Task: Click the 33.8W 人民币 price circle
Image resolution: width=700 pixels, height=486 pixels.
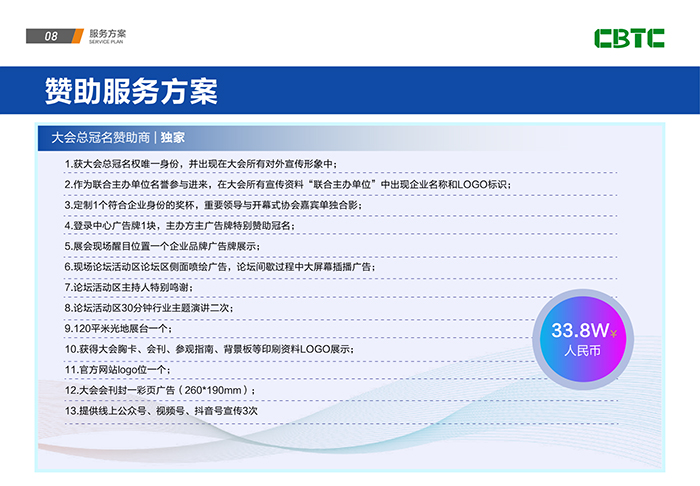Action: tap(583, 339)
